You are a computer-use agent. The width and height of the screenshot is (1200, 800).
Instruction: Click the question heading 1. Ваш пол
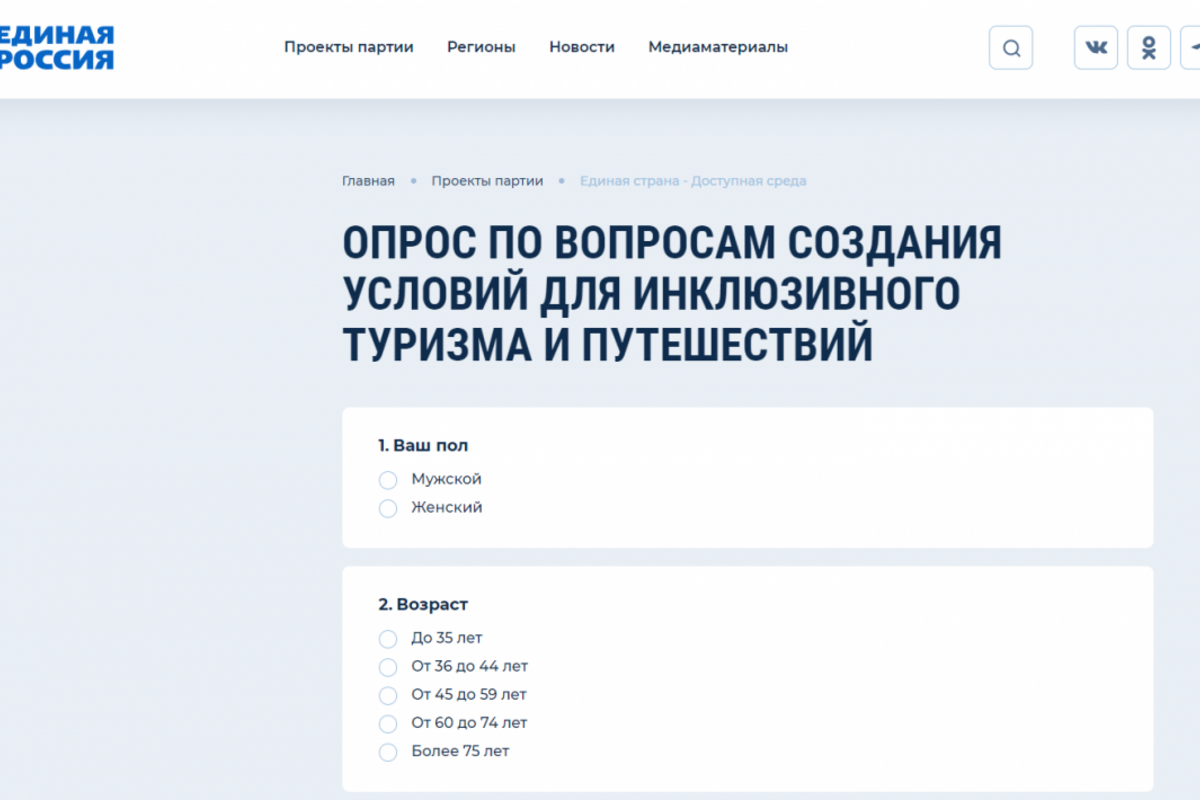click(423, 445)
